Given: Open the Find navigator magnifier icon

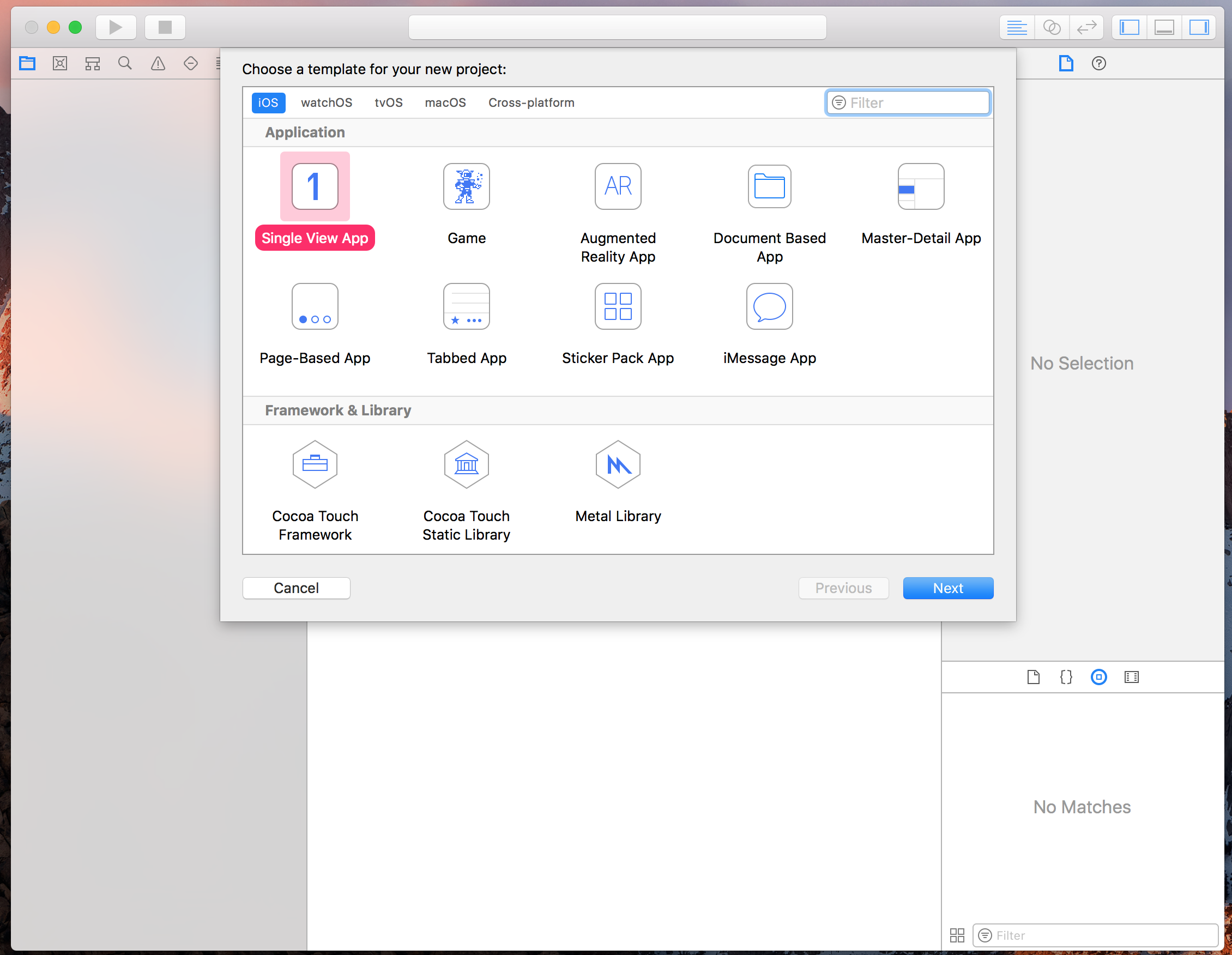Looking at the screenshot, I should [125, 63].
